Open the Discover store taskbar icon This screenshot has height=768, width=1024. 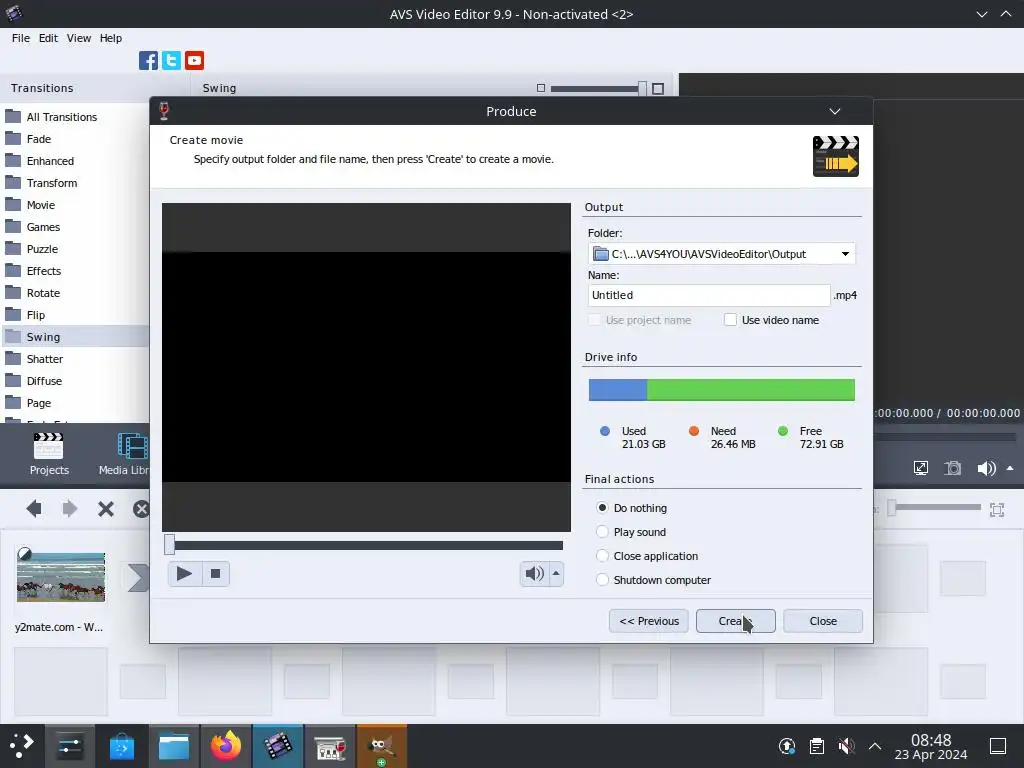point(121,746)
